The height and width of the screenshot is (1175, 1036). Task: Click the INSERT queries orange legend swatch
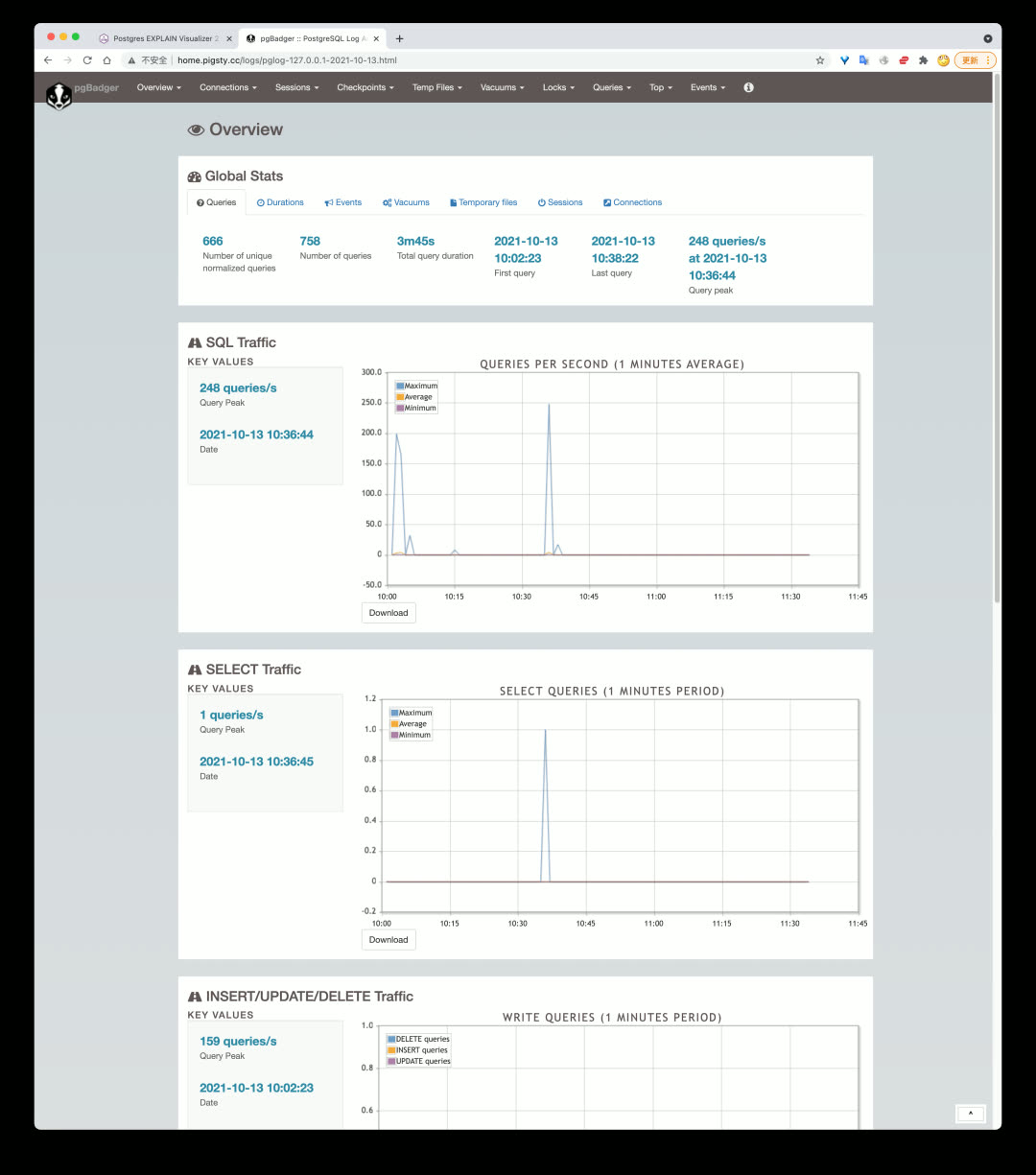391,1050
